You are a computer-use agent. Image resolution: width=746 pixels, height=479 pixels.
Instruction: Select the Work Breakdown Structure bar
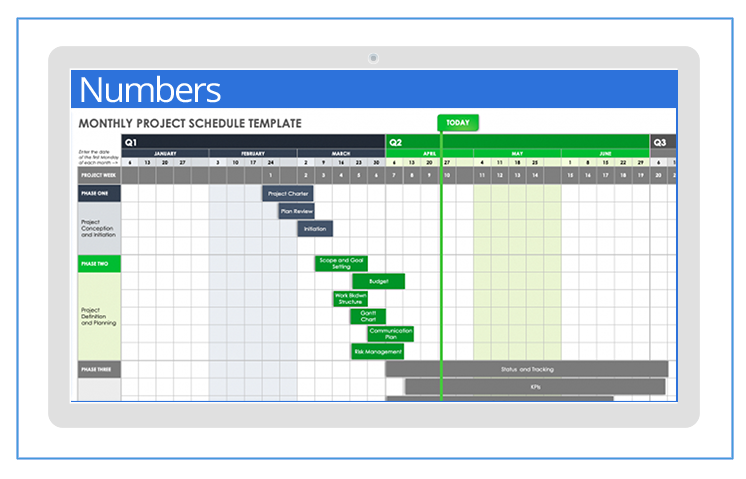pos(350,299)
